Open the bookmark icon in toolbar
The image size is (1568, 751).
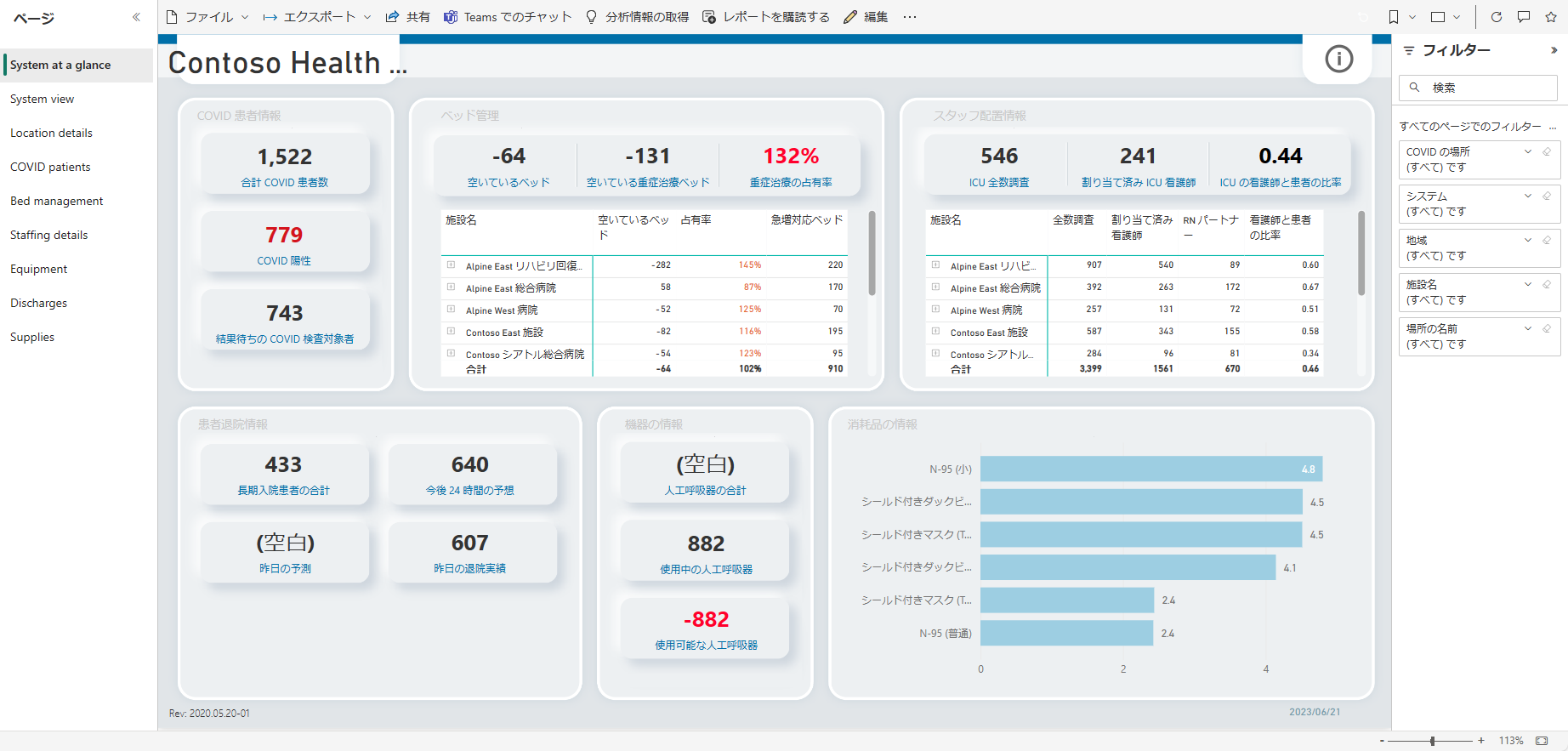pos(1394,17)
